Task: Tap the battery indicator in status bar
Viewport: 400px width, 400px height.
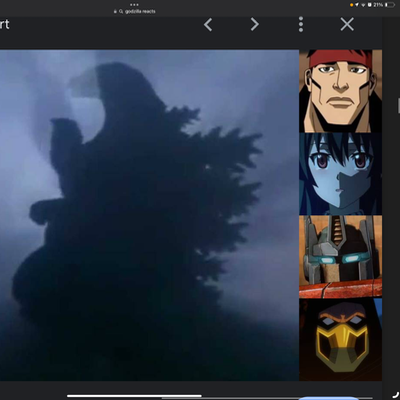Action: (x=390, y=5)
